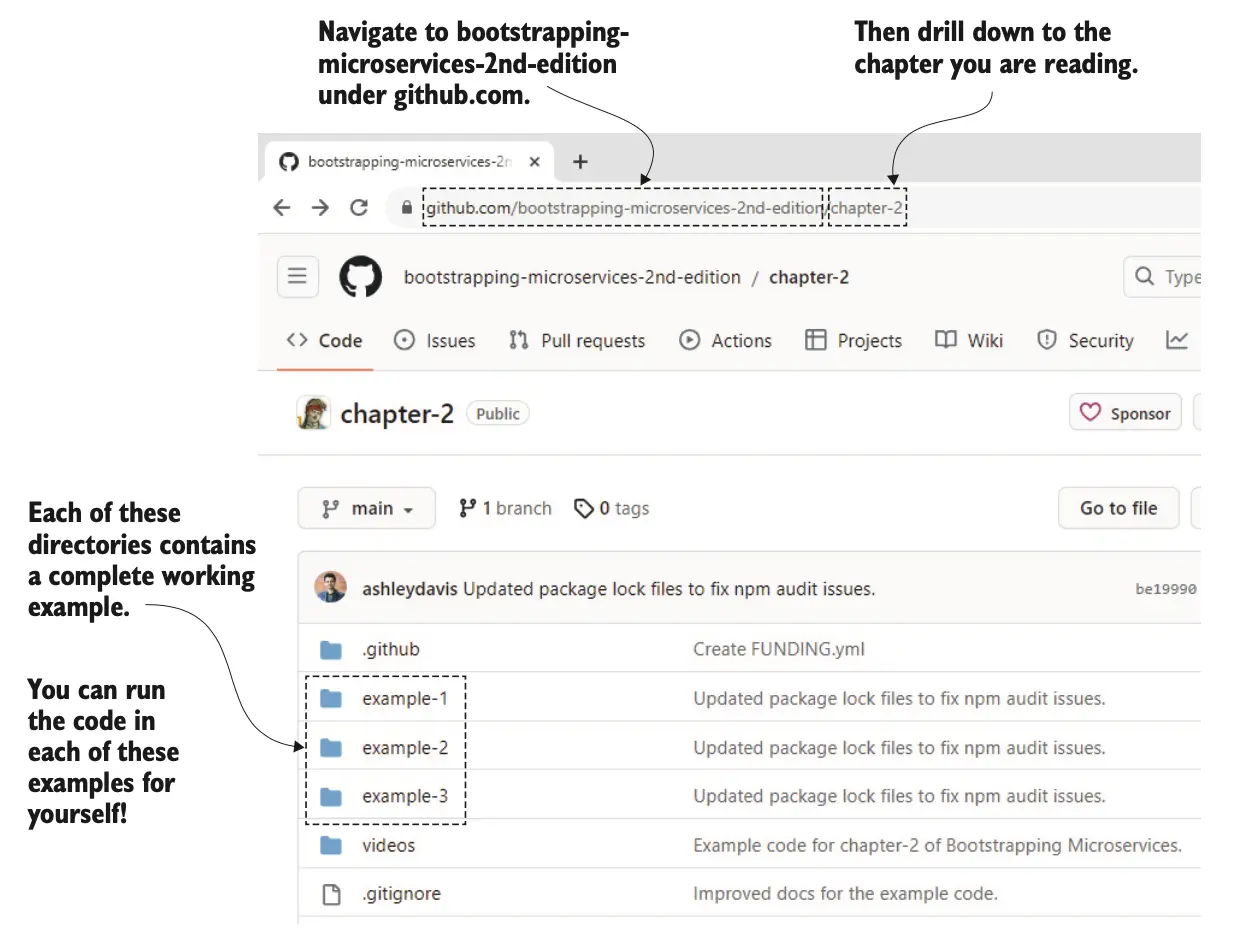The width and height of the screenshot is (1234, 940).
Task: Switch to the Issues tab
Action: tap(435, 341)
